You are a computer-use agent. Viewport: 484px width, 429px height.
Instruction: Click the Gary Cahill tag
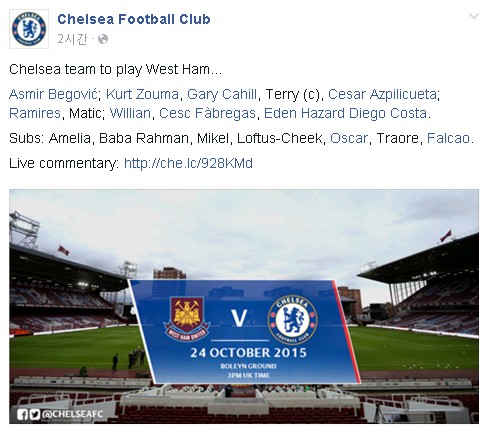[x=222, y=94]
